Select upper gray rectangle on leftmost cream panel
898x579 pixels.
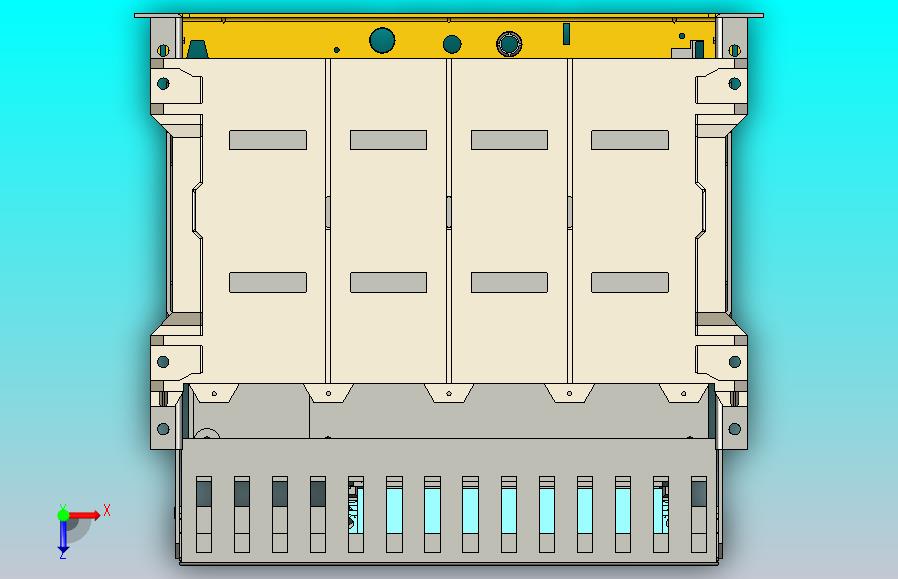pyautogui.click(x=268, y=140)
